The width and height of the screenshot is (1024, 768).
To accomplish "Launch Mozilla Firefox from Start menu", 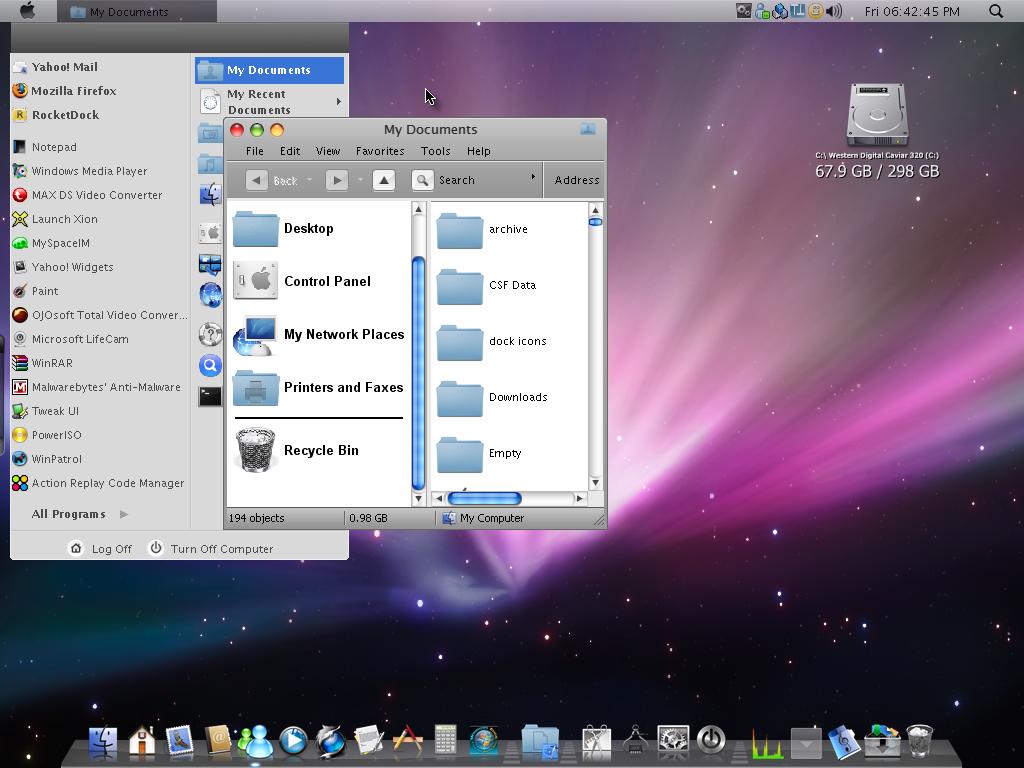I will (x=64, y=91).
